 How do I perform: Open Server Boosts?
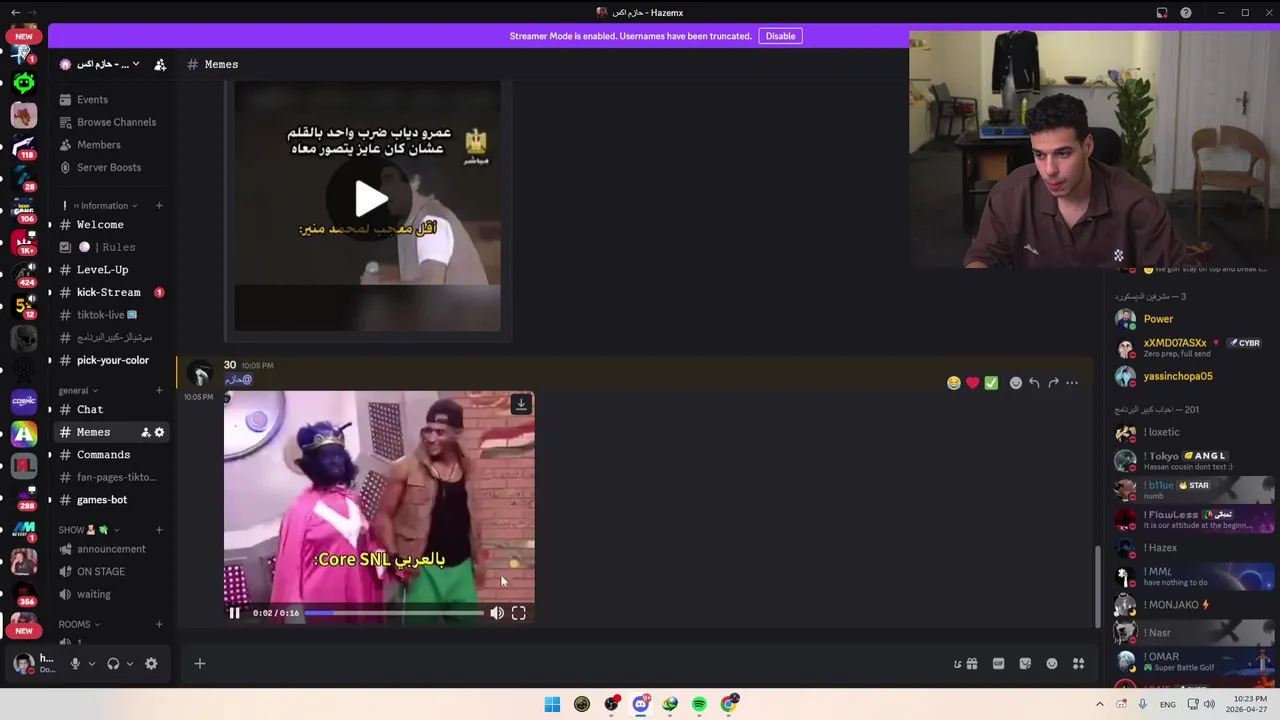pos(110,167)
